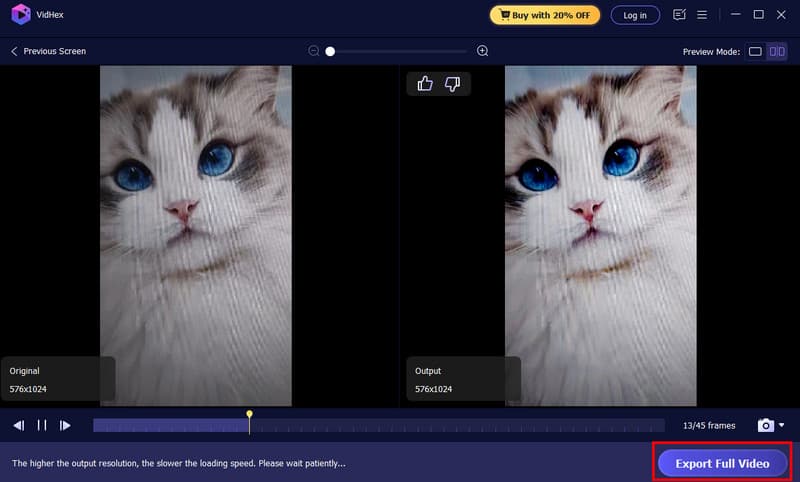The image size is (800, 482).
Task: Expand the snapshot options dropdown arrow
Action: [781, 425]
